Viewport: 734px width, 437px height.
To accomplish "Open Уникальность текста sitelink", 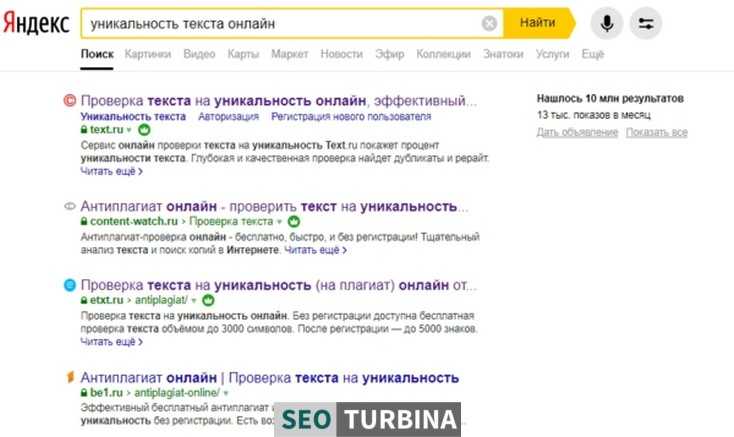I will [133, 117].
